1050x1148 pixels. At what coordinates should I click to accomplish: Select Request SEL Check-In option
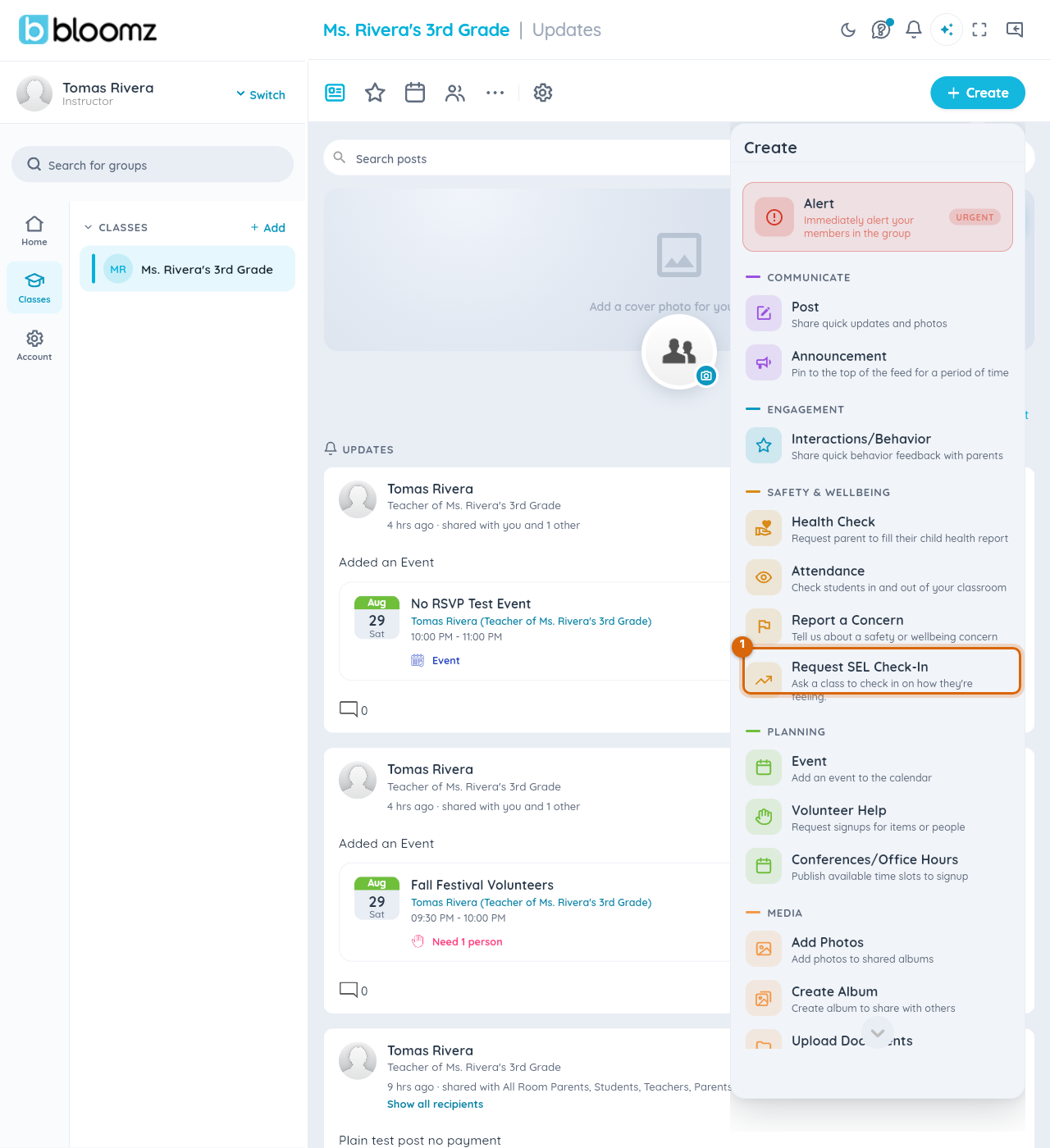pyautogui.click(x=881, y=672)
